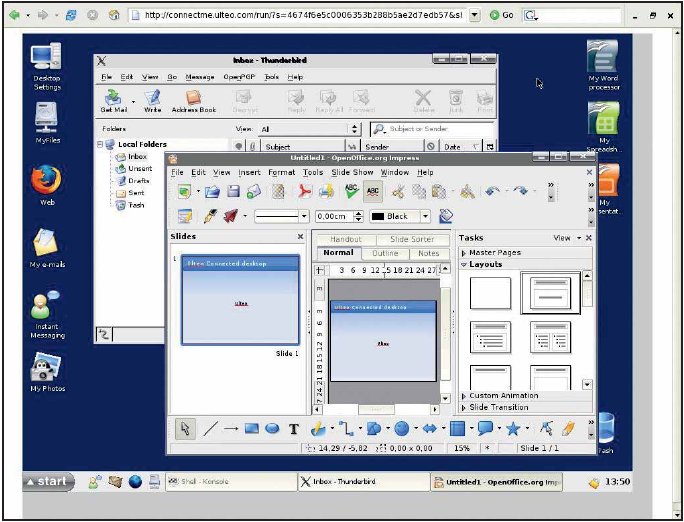
Task: Open the Tasks panel View dropdown
Action: 567,238
